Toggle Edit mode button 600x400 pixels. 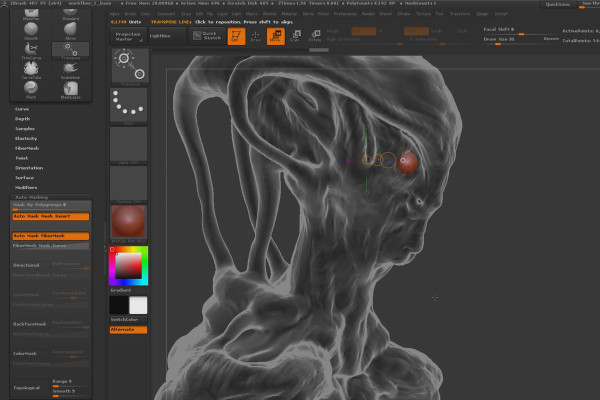[x=236, y=36]
